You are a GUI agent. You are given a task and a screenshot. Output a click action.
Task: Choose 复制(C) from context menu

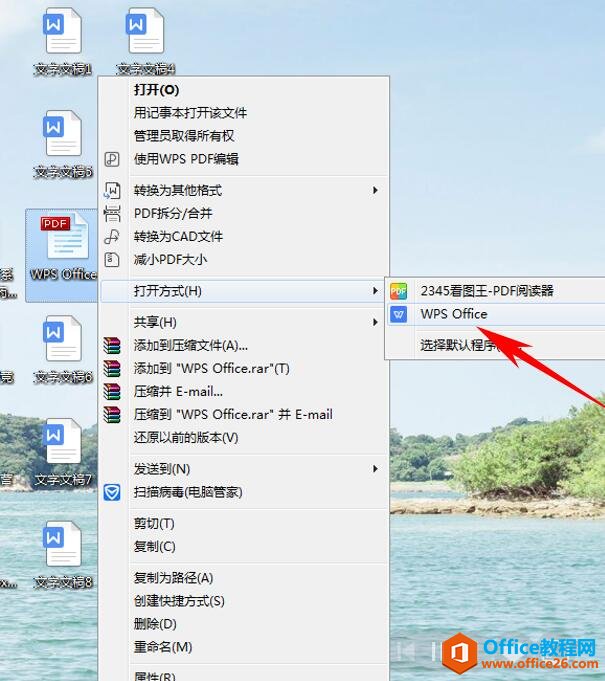(244, 547)
